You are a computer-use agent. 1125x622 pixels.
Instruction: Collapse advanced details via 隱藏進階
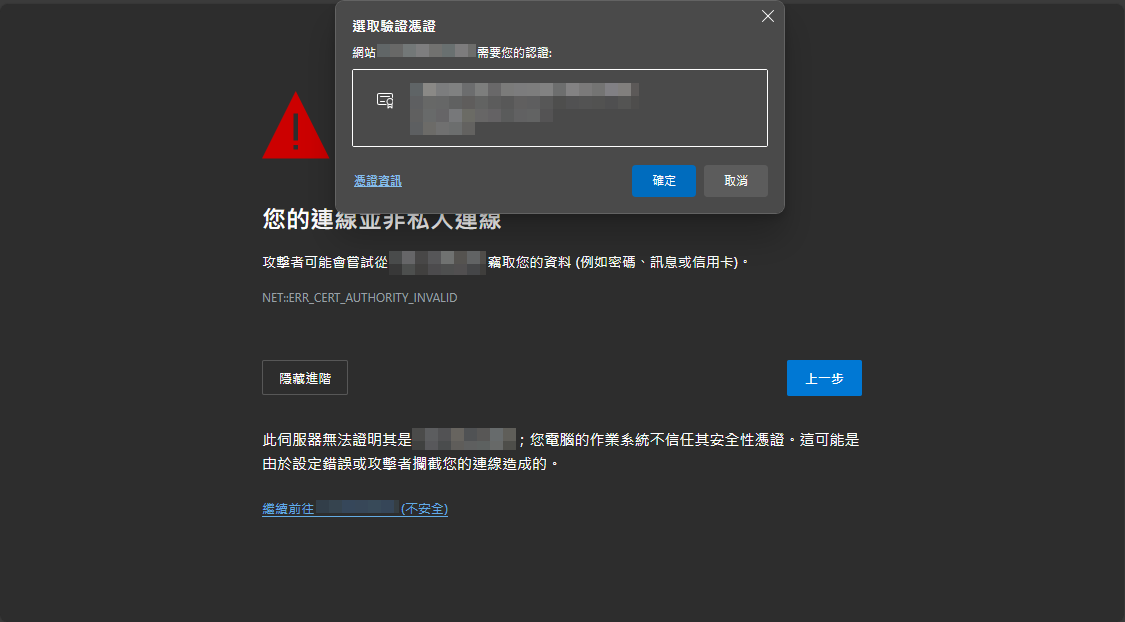(x=305, y=378)
